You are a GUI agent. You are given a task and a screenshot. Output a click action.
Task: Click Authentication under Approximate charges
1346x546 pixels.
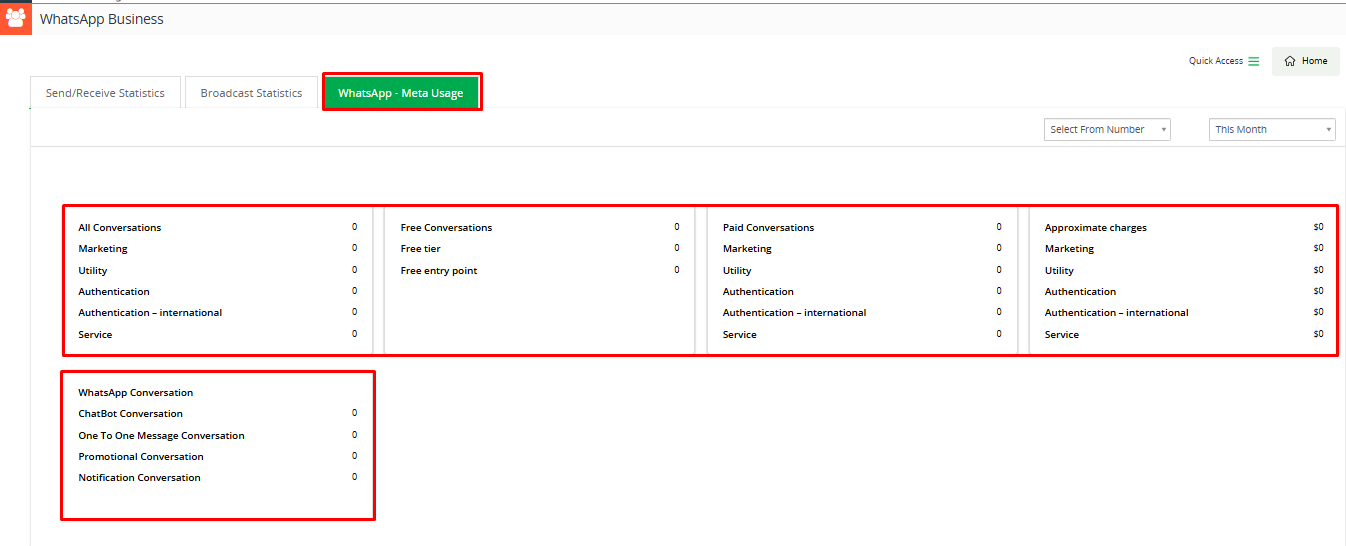(x=1080, y=292)
